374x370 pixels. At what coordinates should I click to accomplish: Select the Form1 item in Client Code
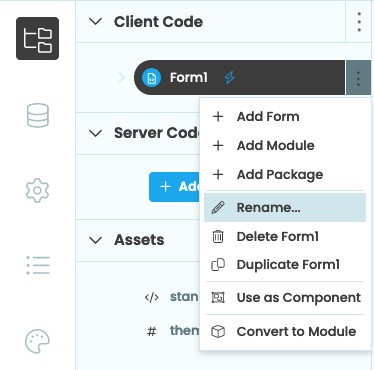click(239, 78)
